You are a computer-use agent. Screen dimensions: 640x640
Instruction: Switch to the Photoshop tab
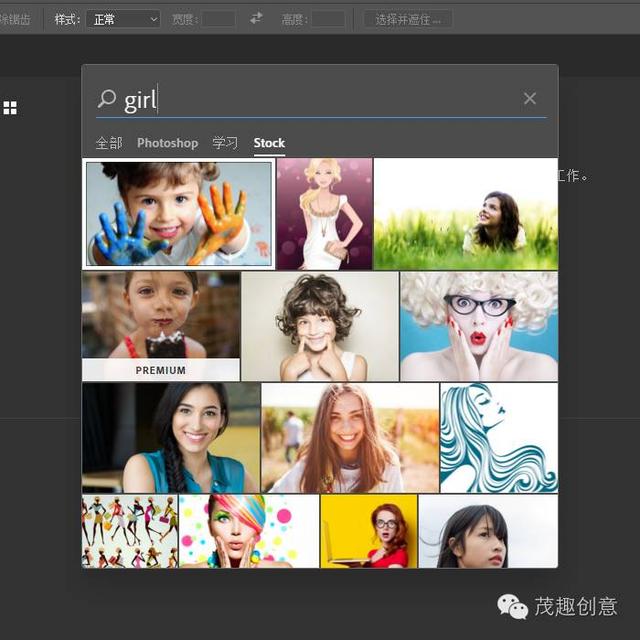tap(168, 143)
